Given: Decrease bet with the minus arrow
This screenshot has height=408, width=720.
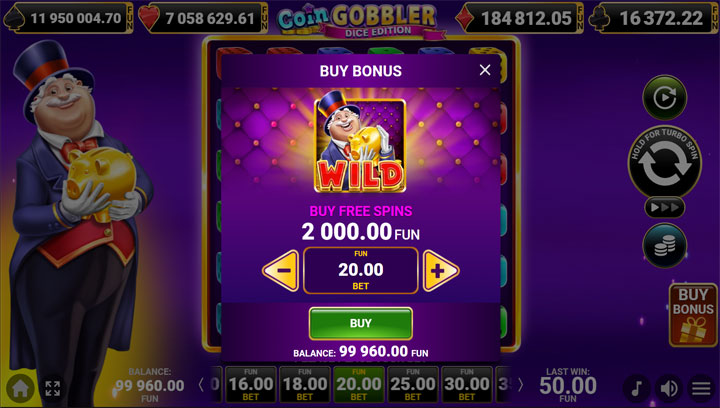Looking at the screenshot, I should (x=281, y=271).
